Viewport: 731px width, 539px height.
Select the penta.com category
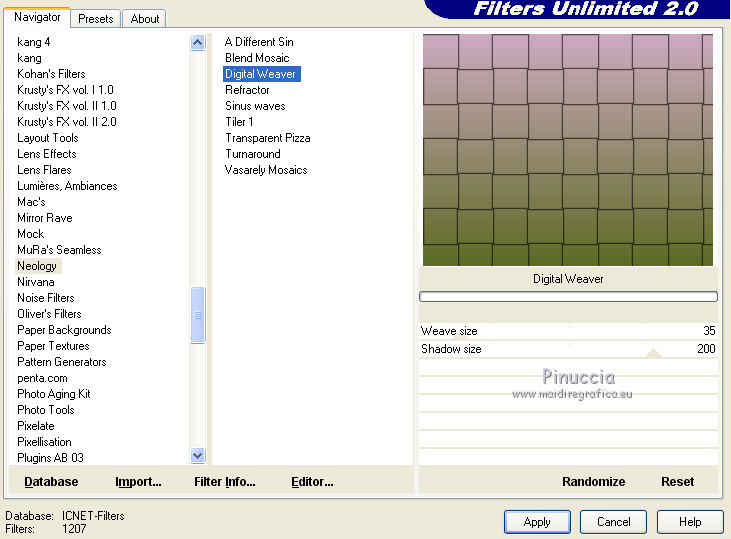click(42, 378)
